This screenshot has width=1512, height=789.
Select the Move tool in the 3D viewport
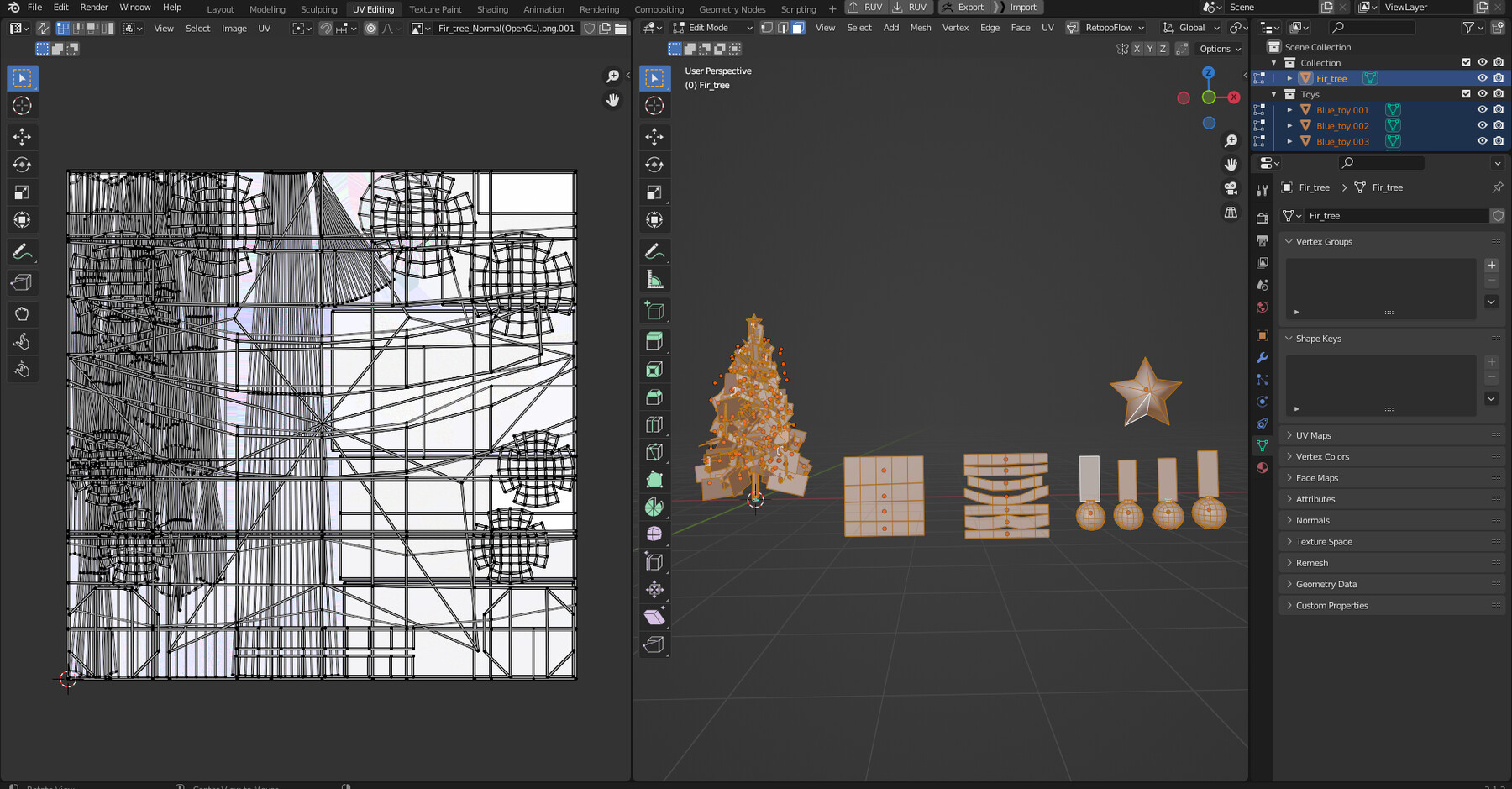(654, 137)
